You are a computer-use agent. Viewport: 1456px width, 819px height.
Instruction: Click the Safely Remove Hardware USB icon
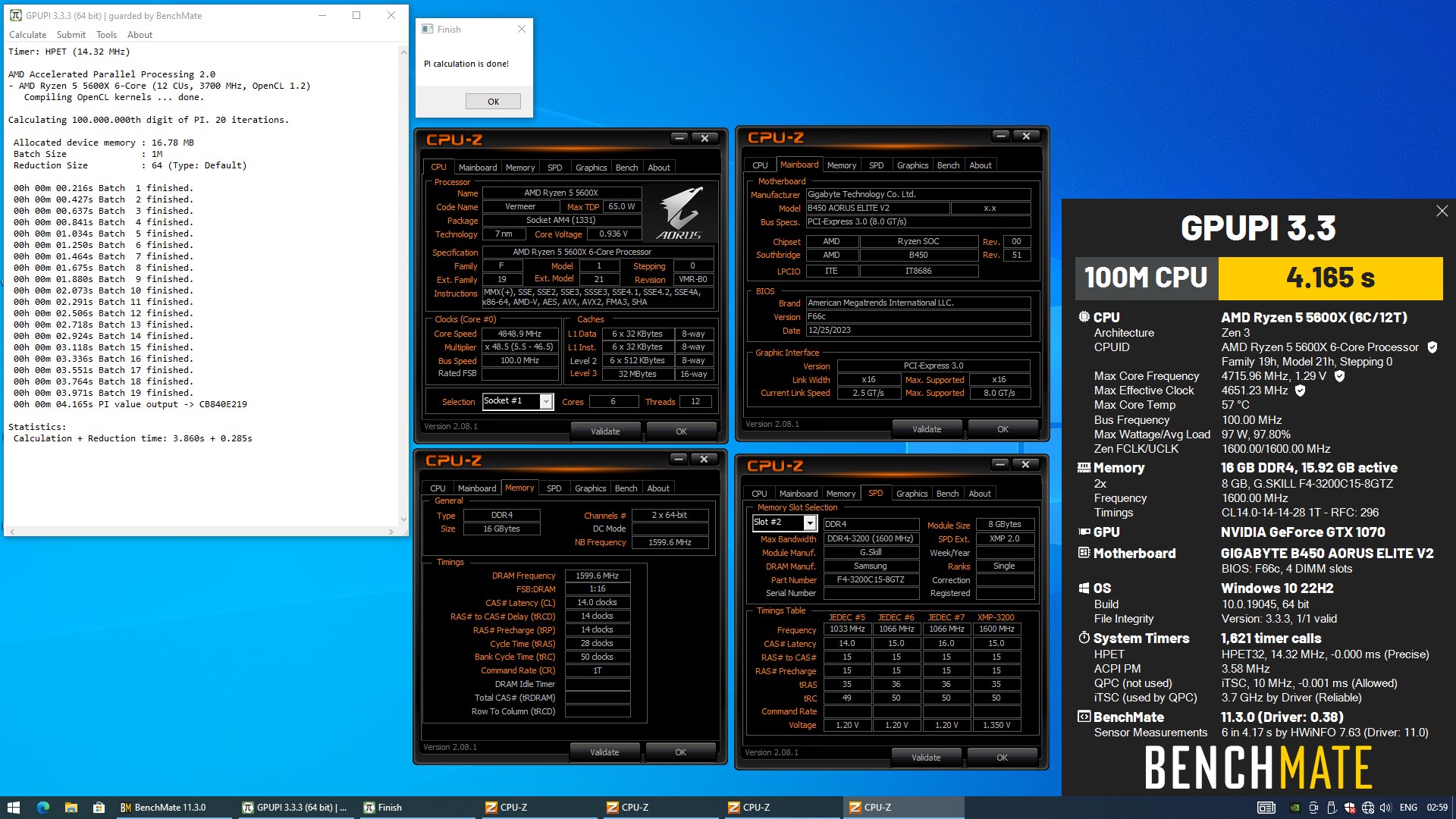pos(1332,808)
